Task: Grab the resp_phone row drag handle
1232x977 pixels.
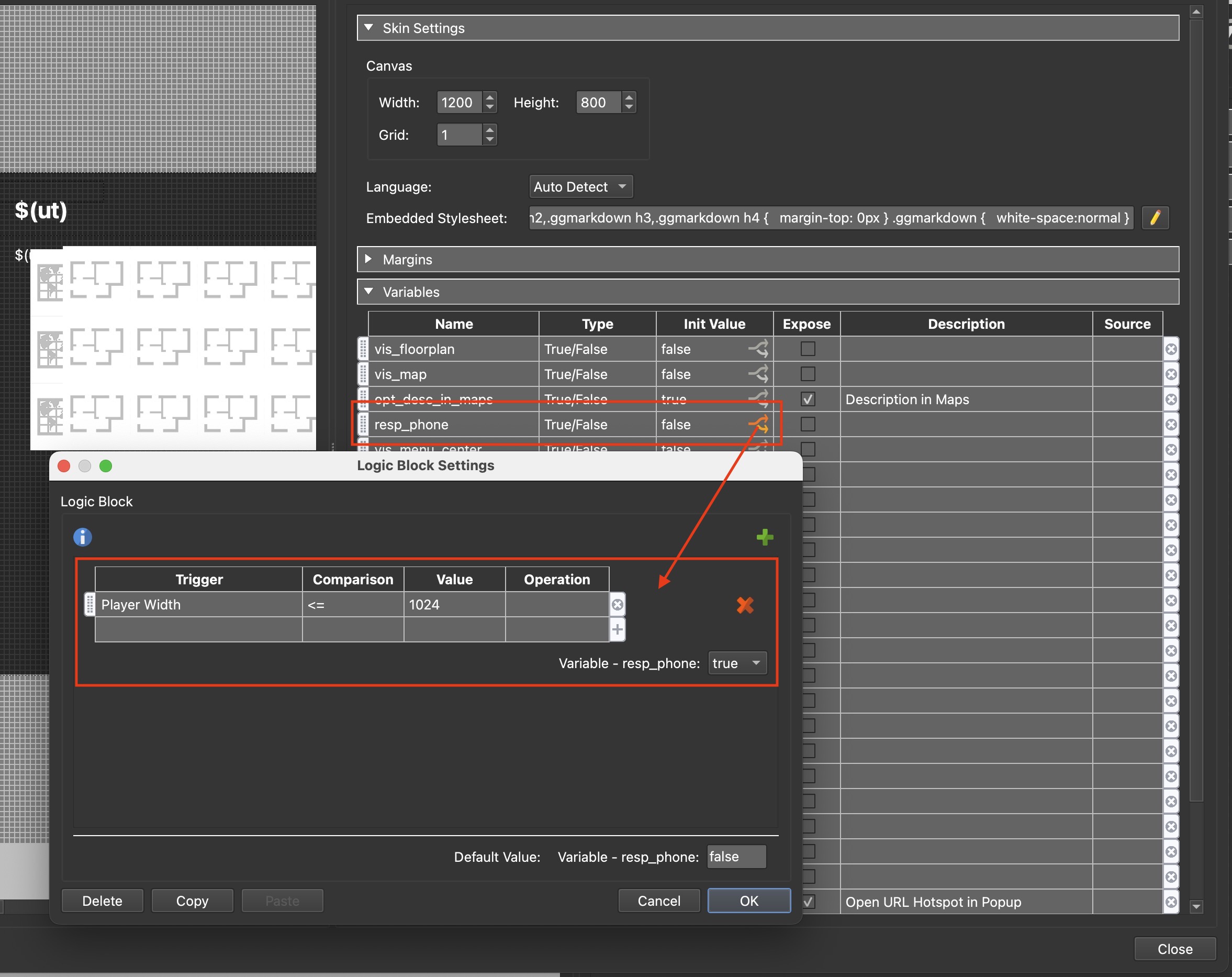Action: pos(363,424)
